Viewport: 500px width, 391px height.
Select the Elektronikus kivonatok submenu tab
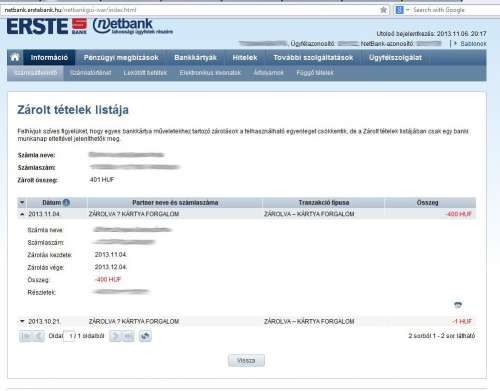coord(210,73)
